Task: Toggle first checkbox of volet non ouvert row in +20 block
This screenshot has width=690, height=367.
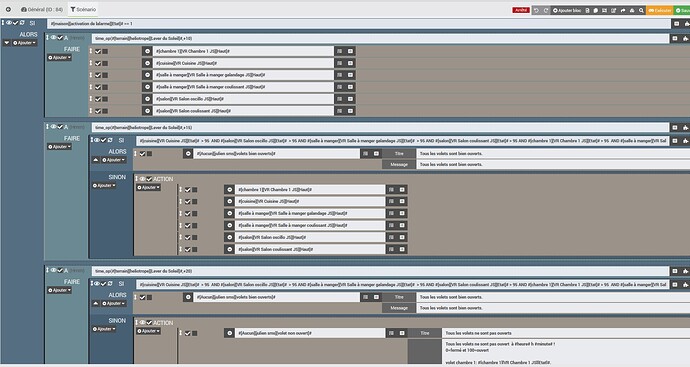Action: [x=187, y=334]
